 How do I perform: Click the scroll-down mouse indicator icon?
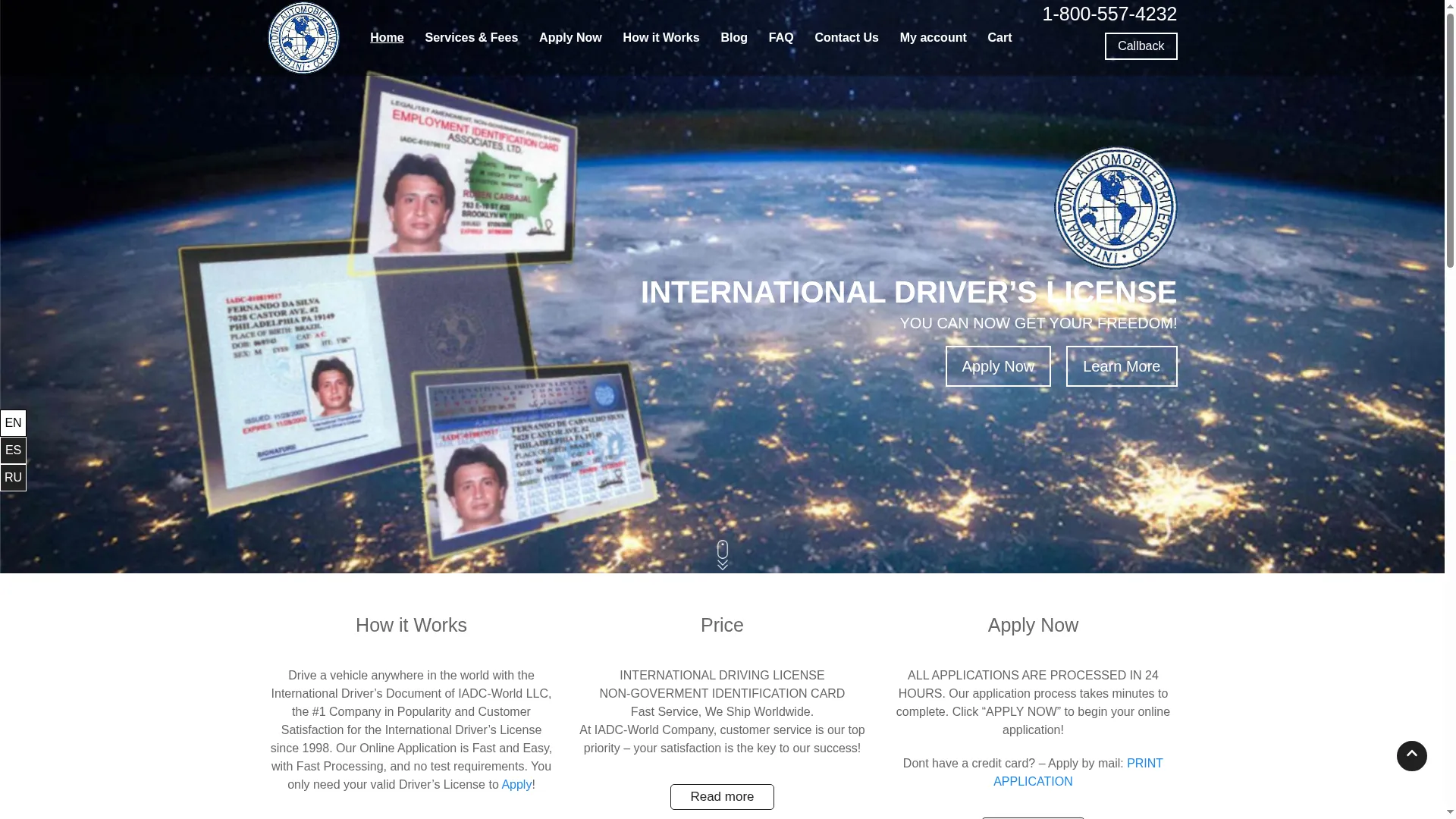[723, 554]
